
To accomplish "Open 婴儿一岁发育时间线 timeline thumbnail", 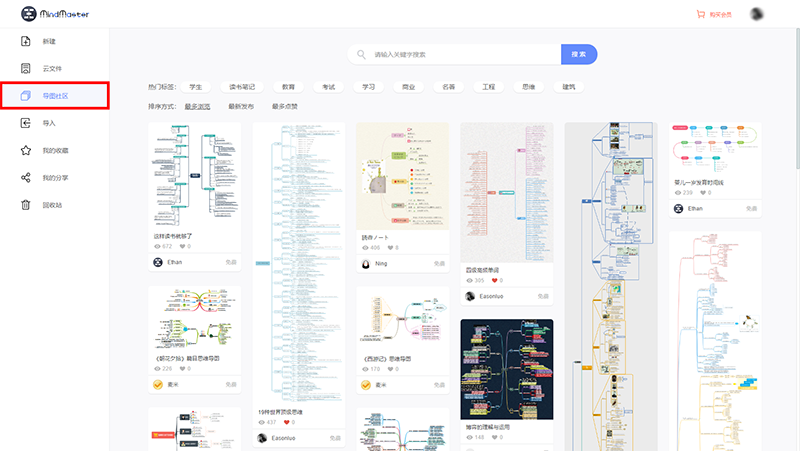I will click(715, 149).
